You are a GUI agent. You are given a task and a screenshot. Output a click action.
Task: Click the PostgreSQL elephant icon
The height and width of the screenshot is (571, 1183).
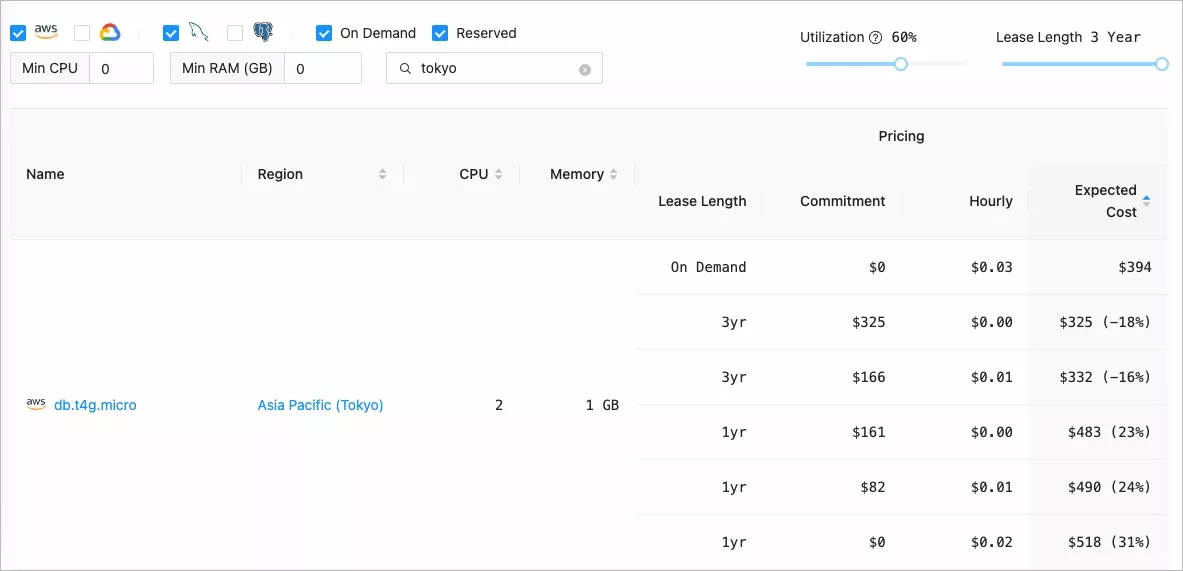(x=263, y=33)
